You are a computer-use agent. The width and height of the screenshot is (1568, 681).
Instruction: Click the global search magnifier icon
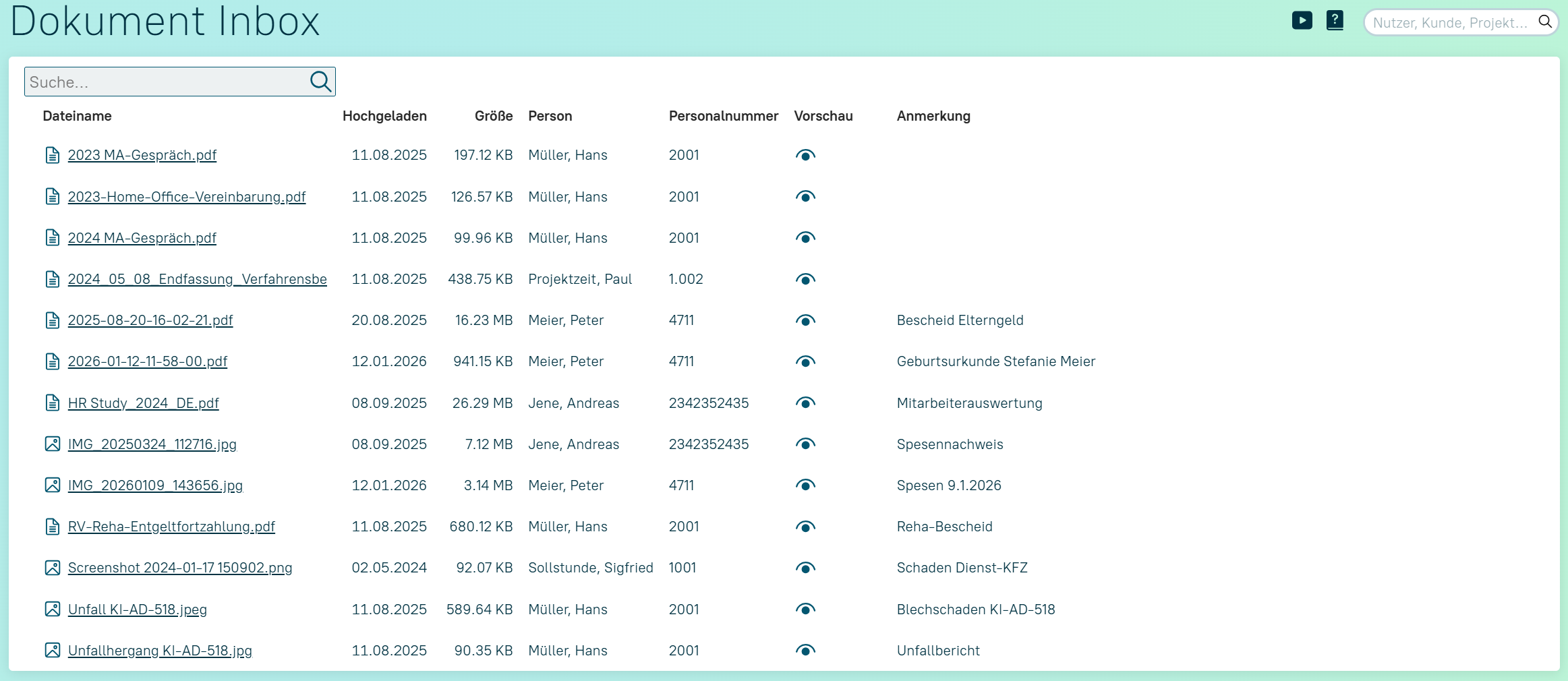[1544, 22]
